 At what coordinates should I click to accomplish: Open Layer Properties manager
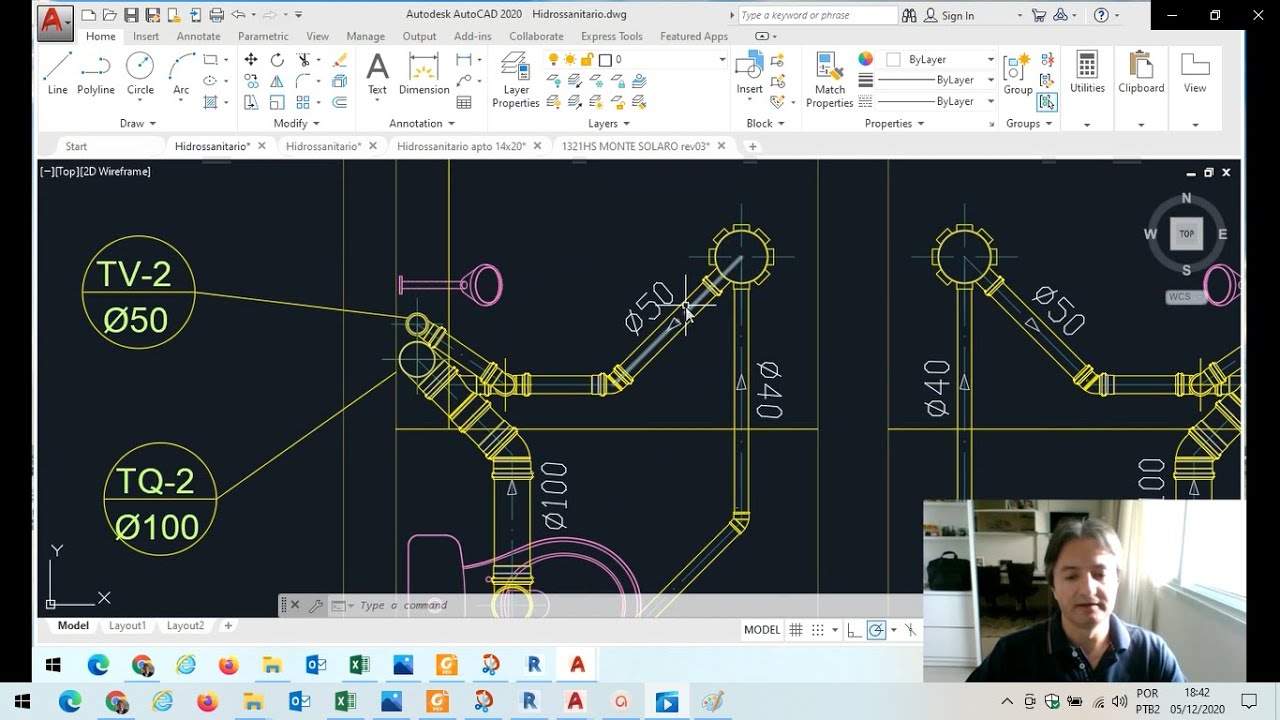point(516,80)
